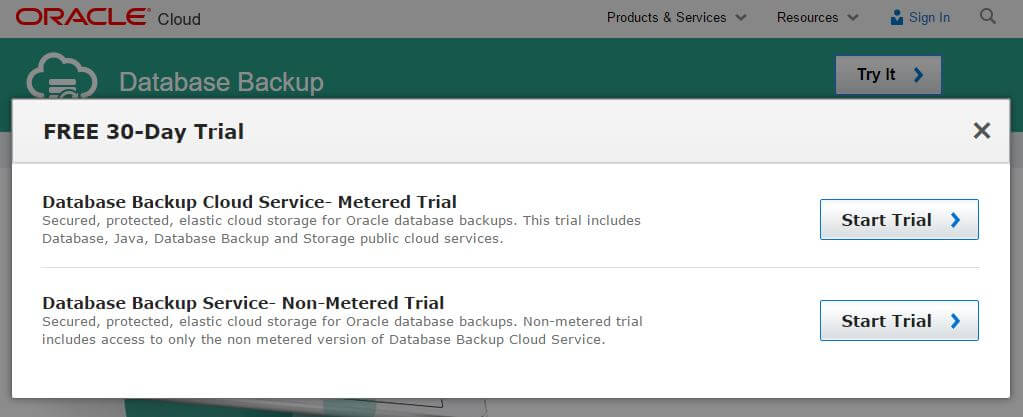Close the FREE 30-Day Trial dialog

[982, 131]
